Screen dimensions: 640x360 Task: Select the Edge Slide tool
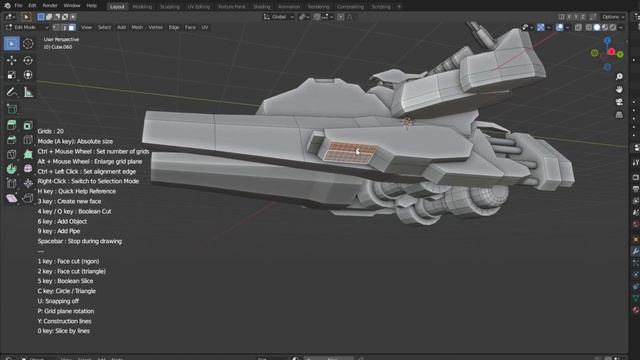[x=11, y=184]
